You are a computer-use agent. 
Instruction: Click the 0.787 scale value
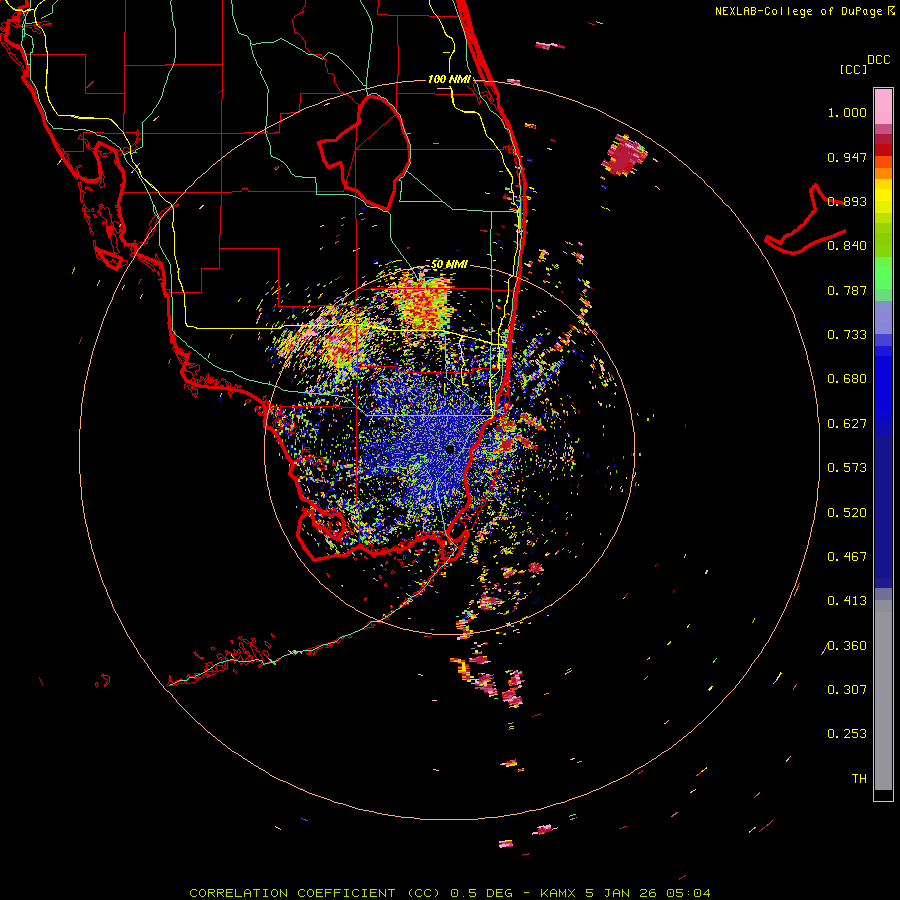pyautogui.click(x=847, y=290)
